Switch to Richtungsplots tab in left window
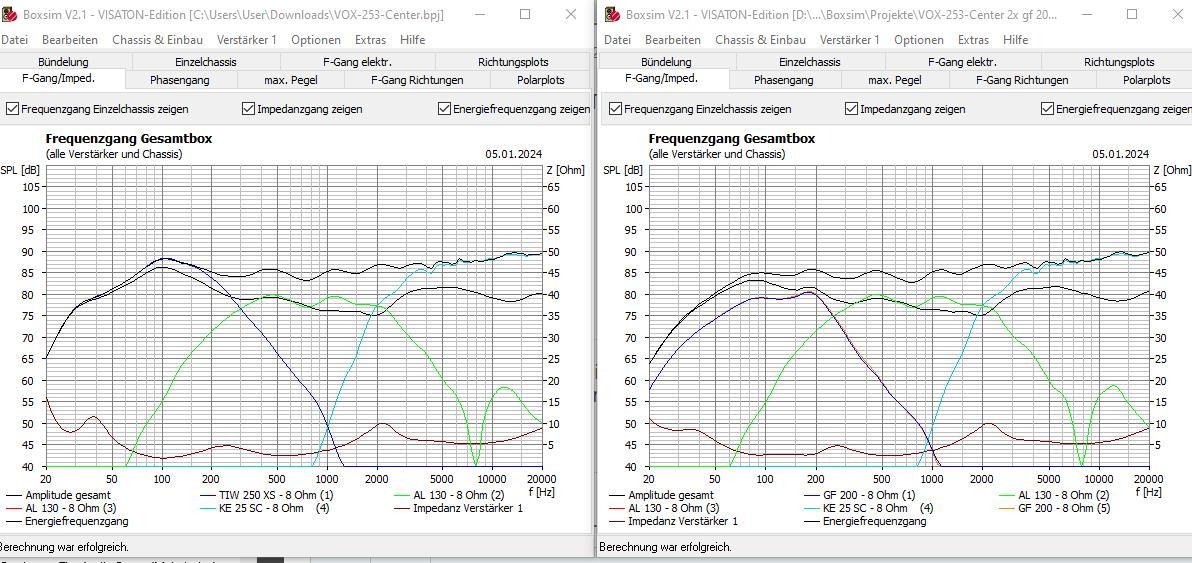The height and width of the screenshot is (563, 1192). coord(513,62)
